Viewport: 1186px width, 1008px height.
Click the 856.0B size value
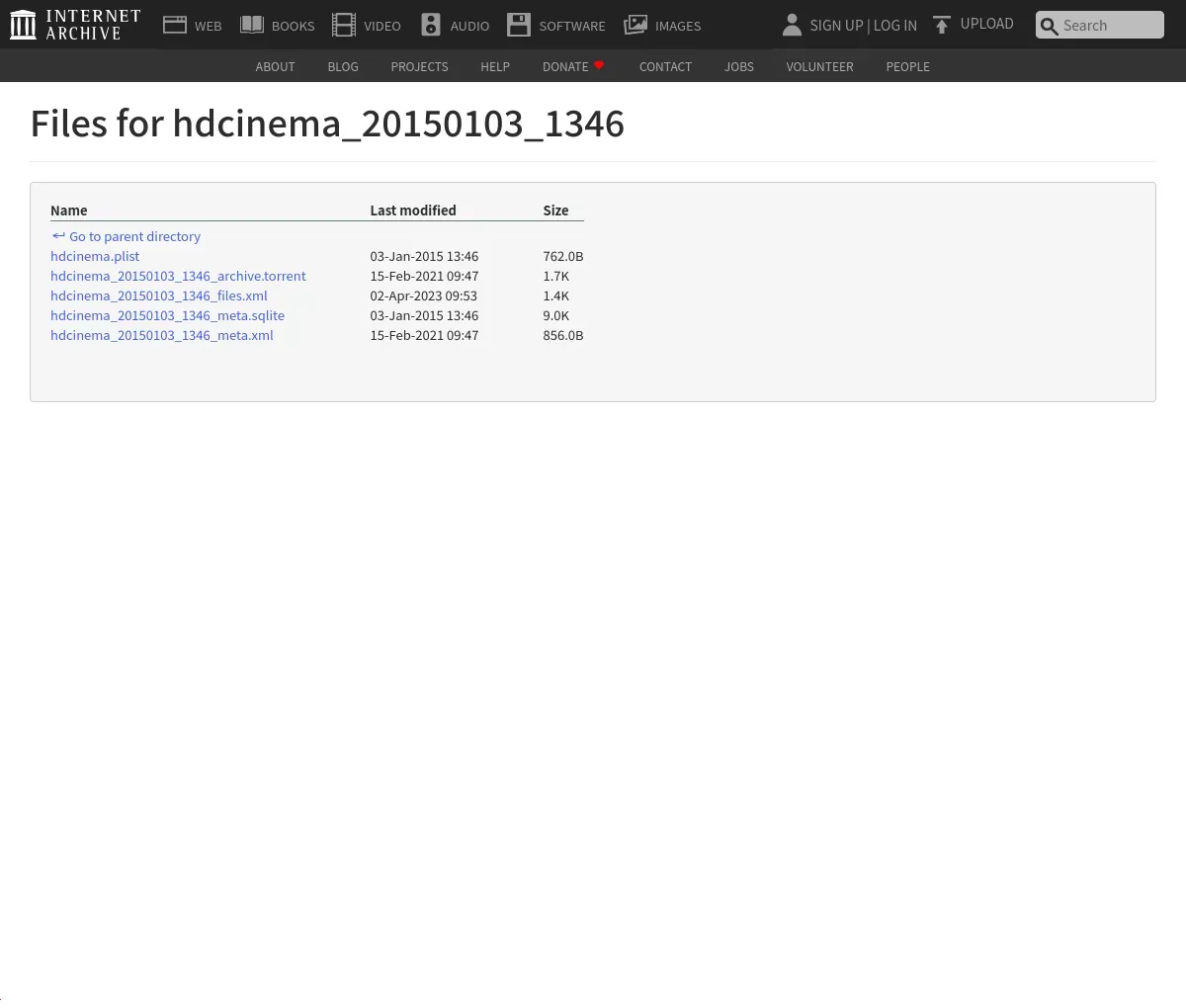tap(563, 335)
